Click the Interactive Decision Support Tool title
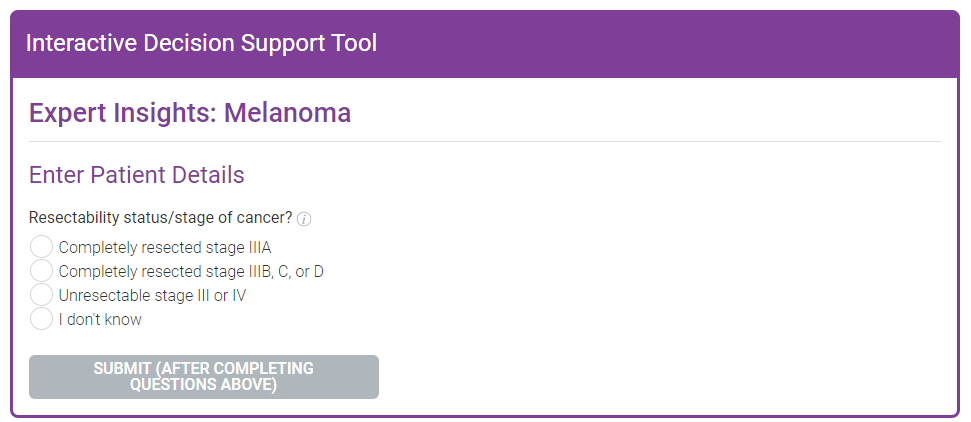The image size is (971, 422). pyautogui.click(x=201, y=43)
